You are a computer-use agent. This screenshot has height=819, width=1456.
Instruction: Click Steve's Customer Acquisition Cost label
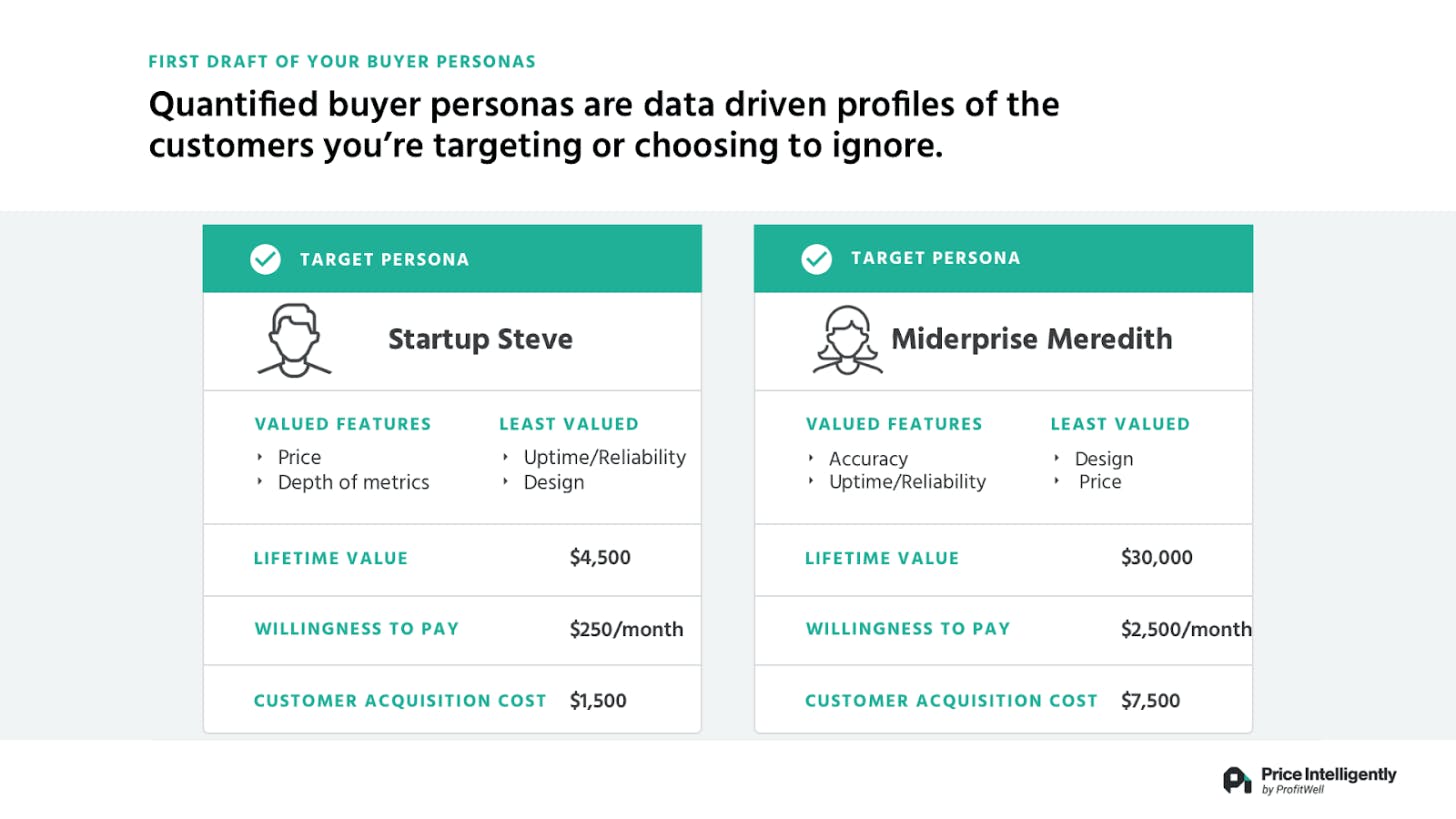tap(400, 701)
